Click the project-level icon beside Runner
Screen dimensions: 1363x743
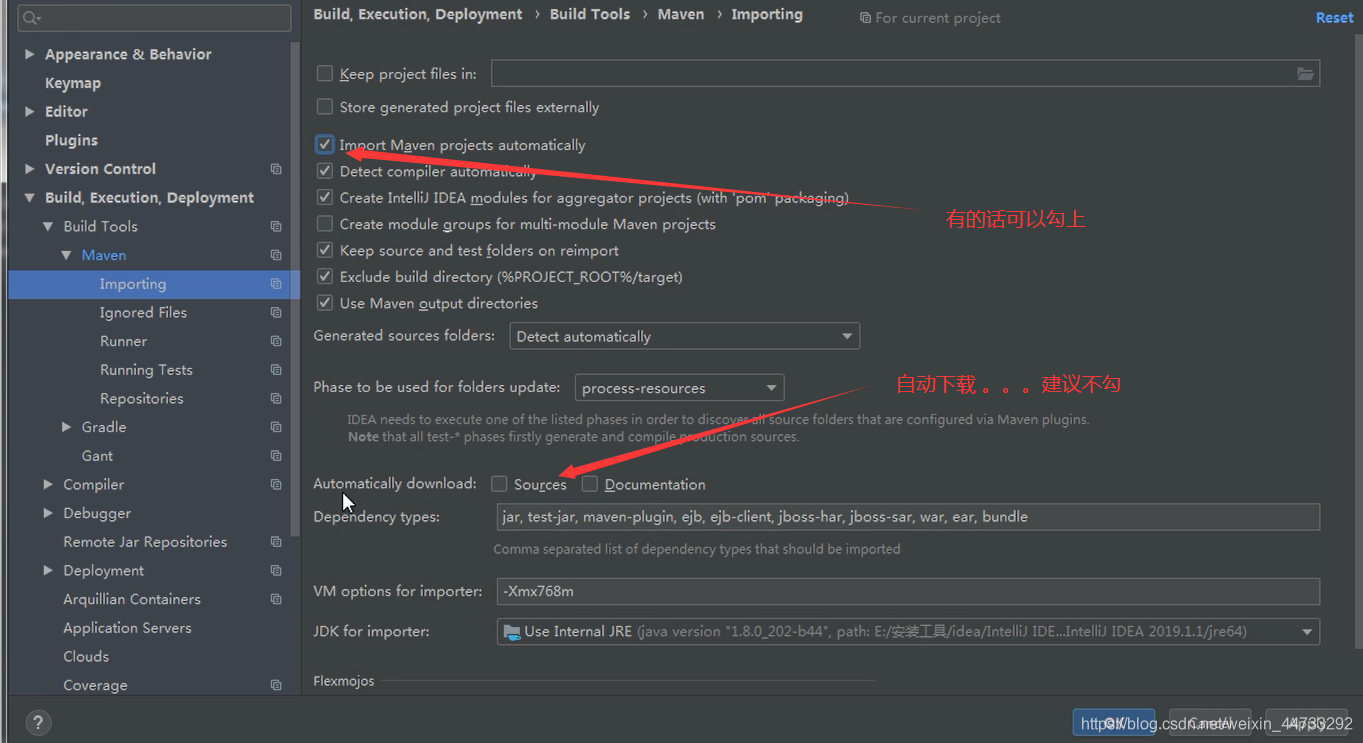click(x=276, y=341)
